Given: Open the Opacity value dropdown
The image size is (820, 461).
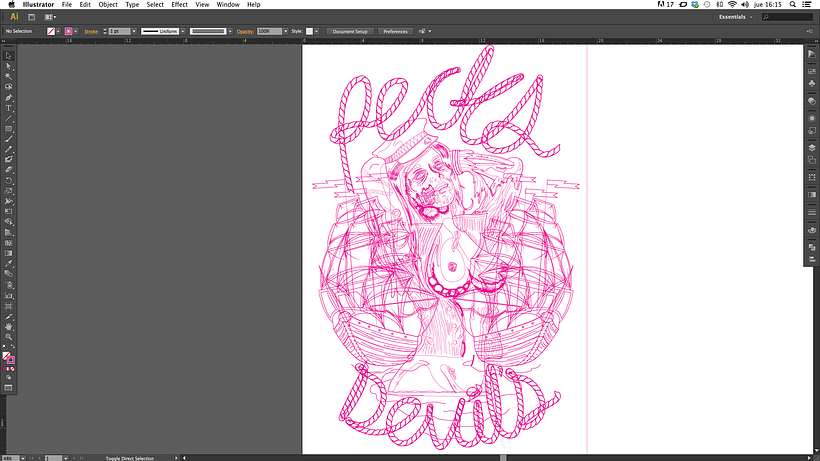Looking at the screenshot, I should click(286, 31).
